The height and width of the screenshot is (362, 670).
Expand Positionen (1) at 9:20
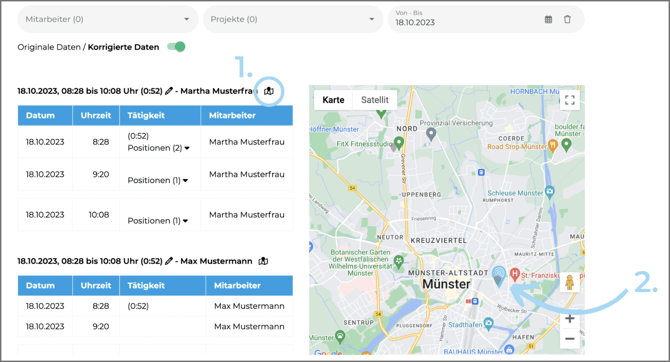158,180
